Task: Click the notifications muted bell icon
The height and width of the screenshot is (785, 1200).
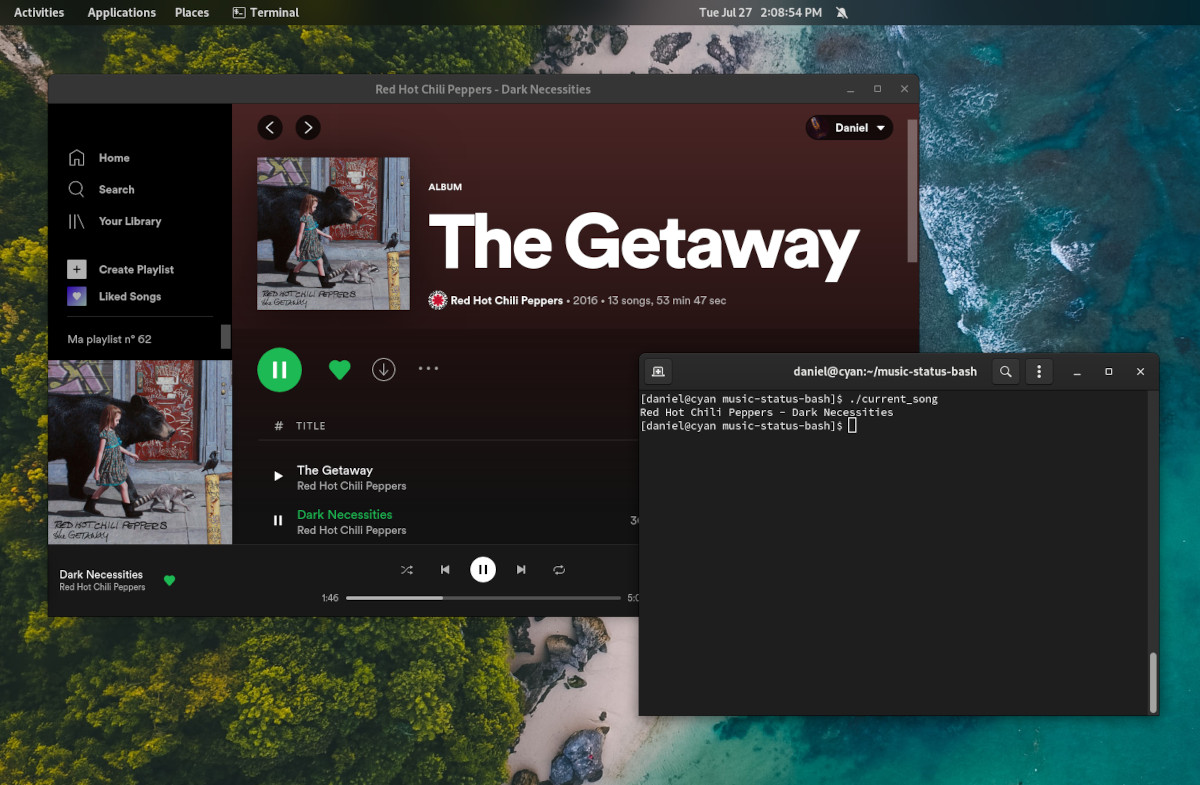Action: 842,12
